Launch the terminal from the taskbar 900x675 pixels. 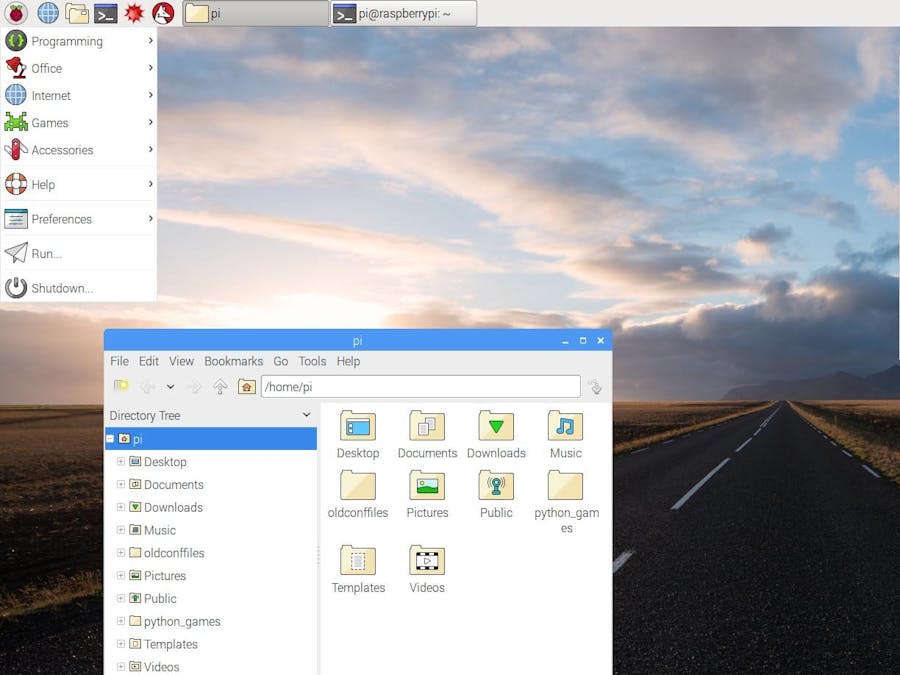104,13
